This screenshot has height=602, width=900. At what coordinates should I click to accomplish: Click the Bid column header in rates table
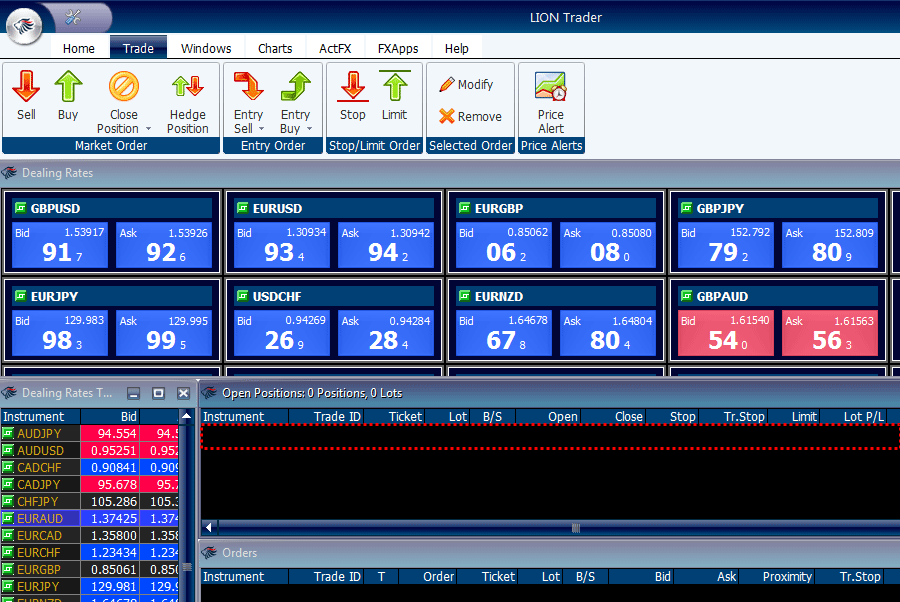(110, 417)
